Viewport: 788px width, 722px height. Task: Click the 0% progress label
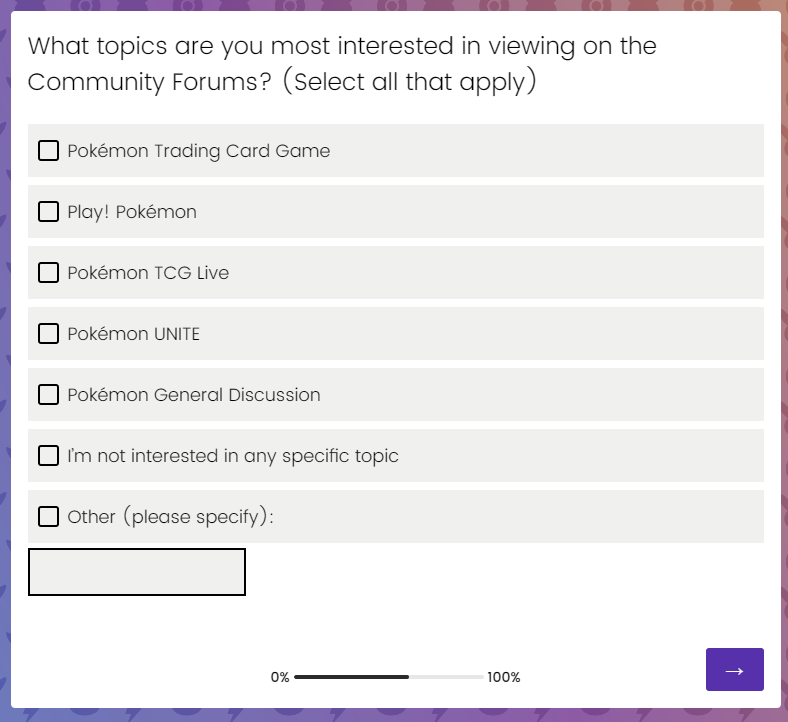(x=280, y=677)
